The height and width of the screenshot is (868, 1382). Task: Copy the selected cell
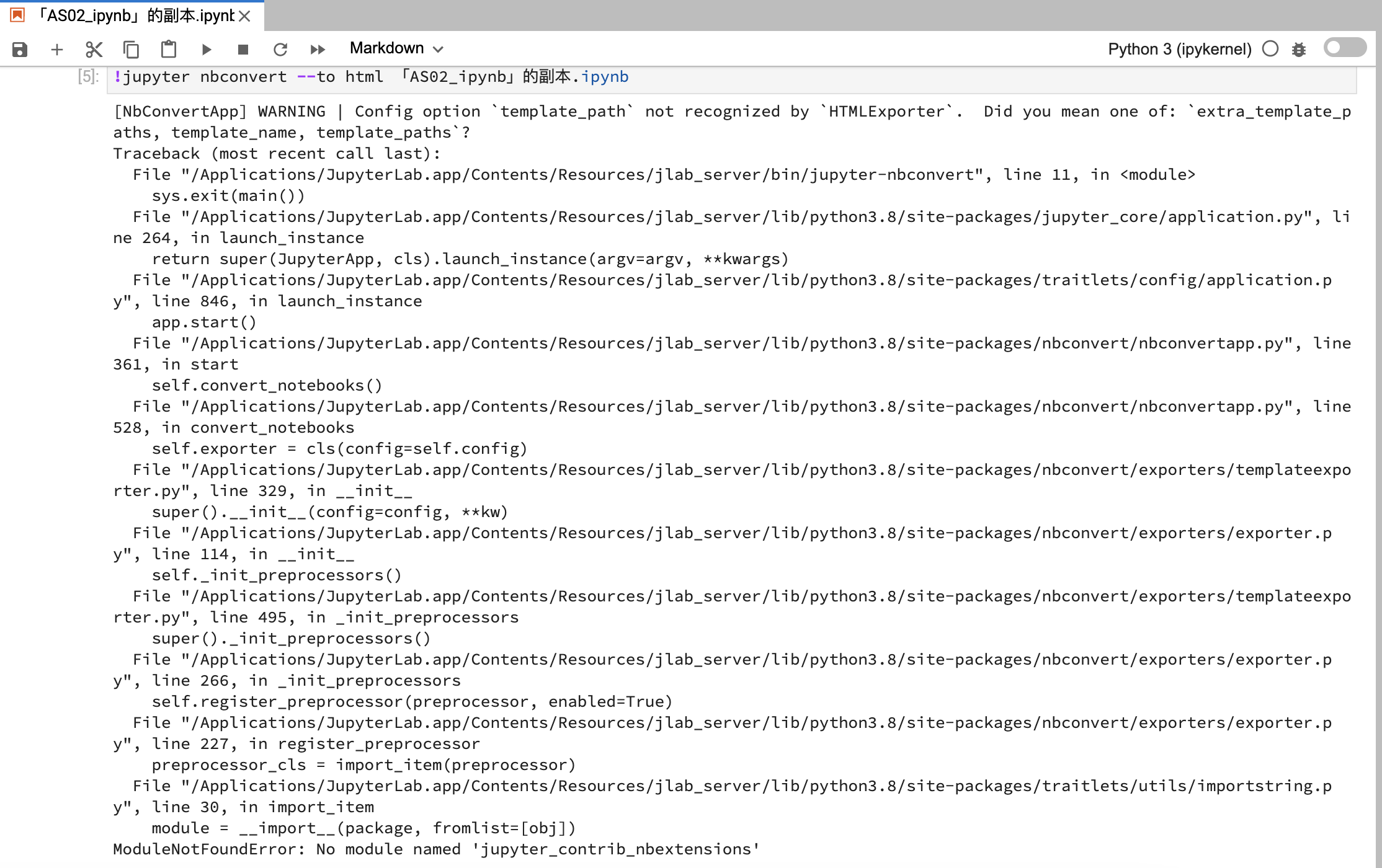[x=131, y=49]
